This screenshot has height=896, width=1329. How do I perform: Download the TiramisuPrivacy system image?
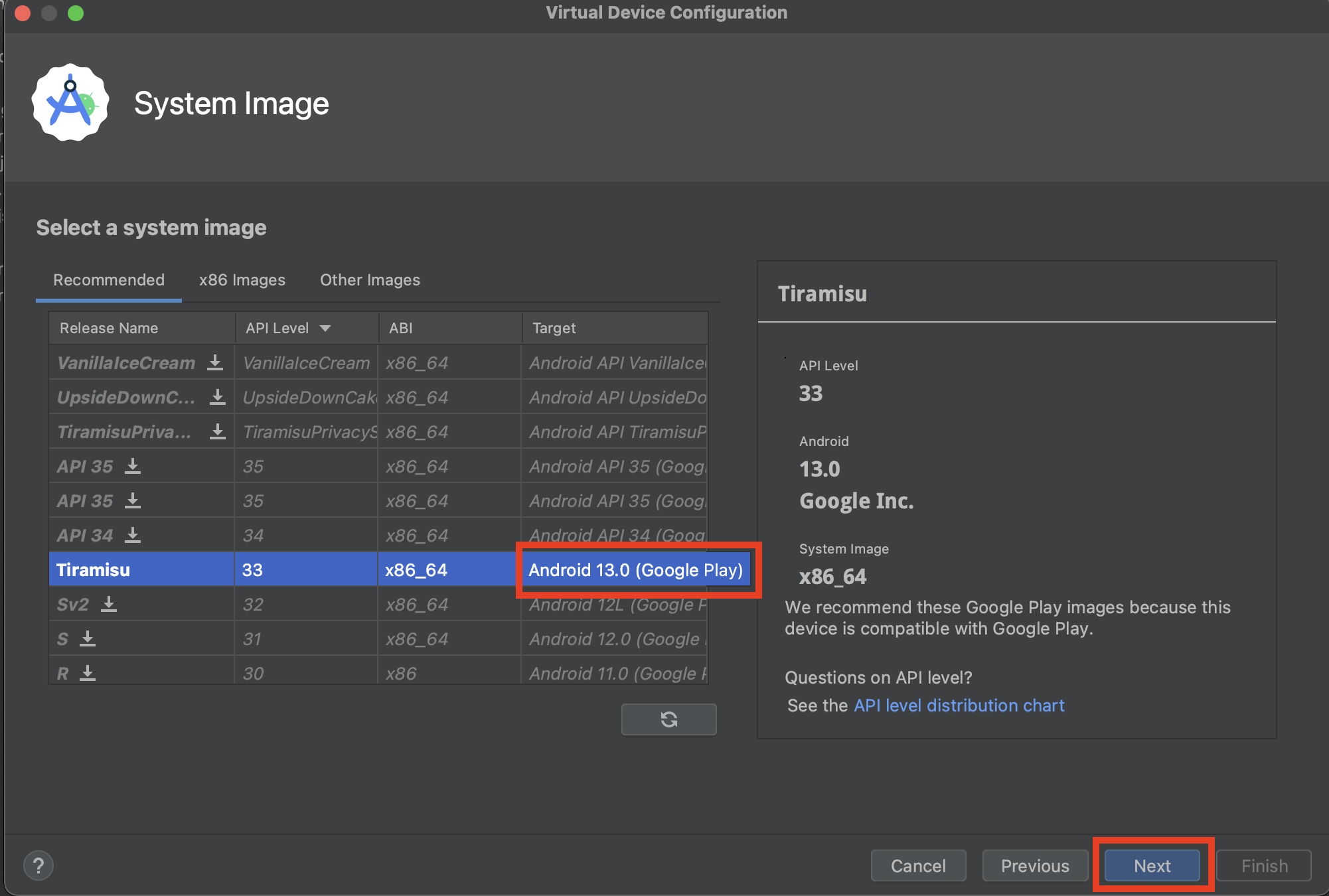coord(217,431)
